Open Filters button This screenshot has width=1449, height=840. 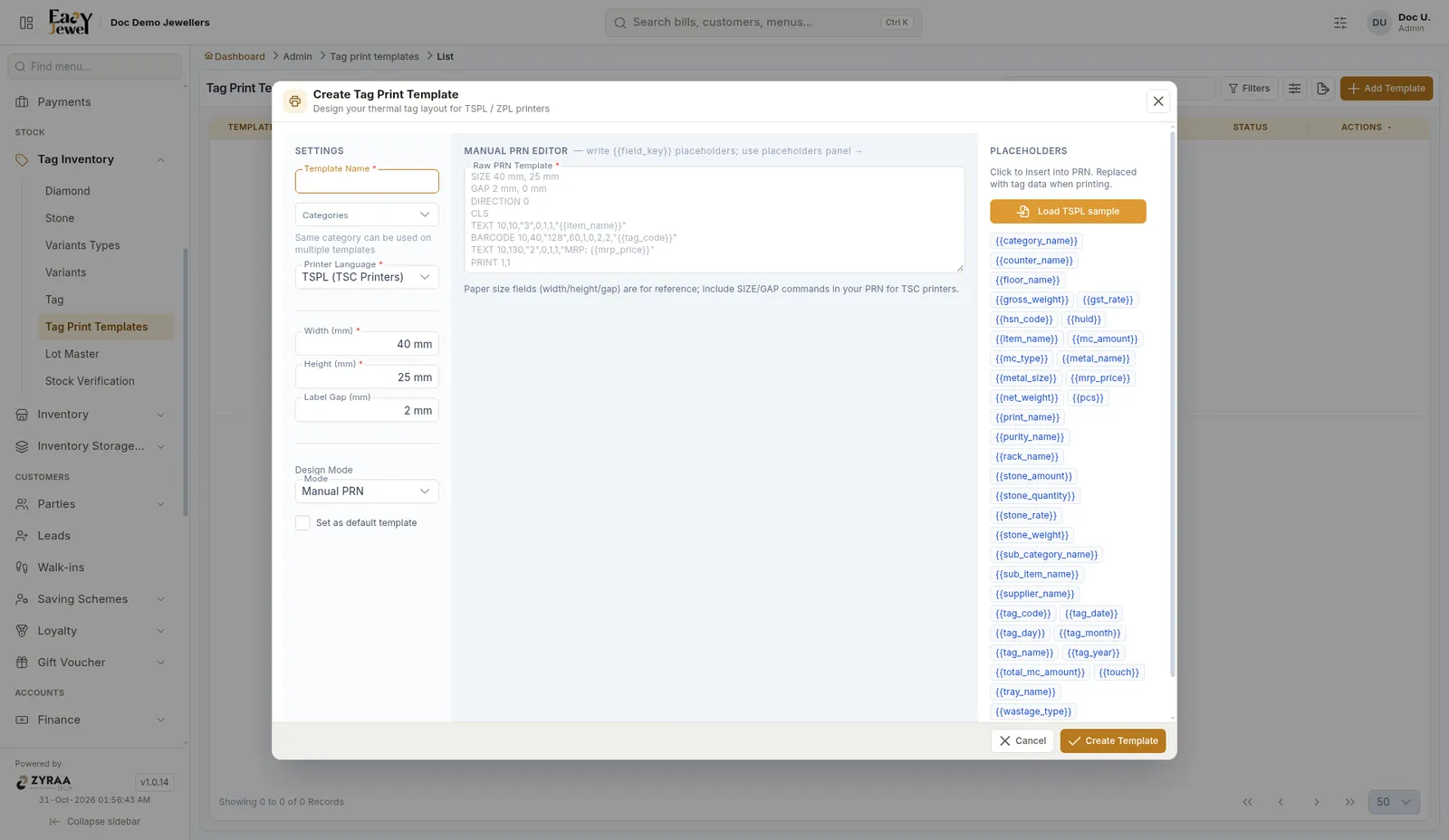(1249, 89)
